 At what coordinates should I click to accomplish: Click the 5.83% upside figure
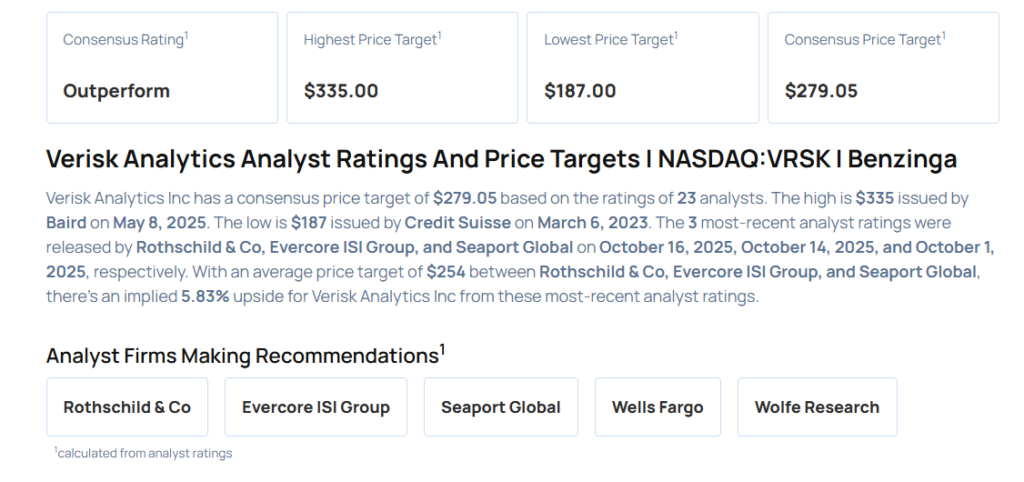(x=206, y=296)
